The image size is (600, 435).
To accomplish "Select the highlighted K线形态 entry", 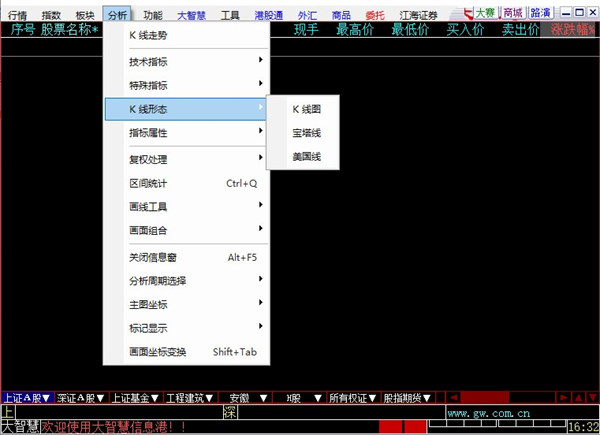I will click(186, 109).
